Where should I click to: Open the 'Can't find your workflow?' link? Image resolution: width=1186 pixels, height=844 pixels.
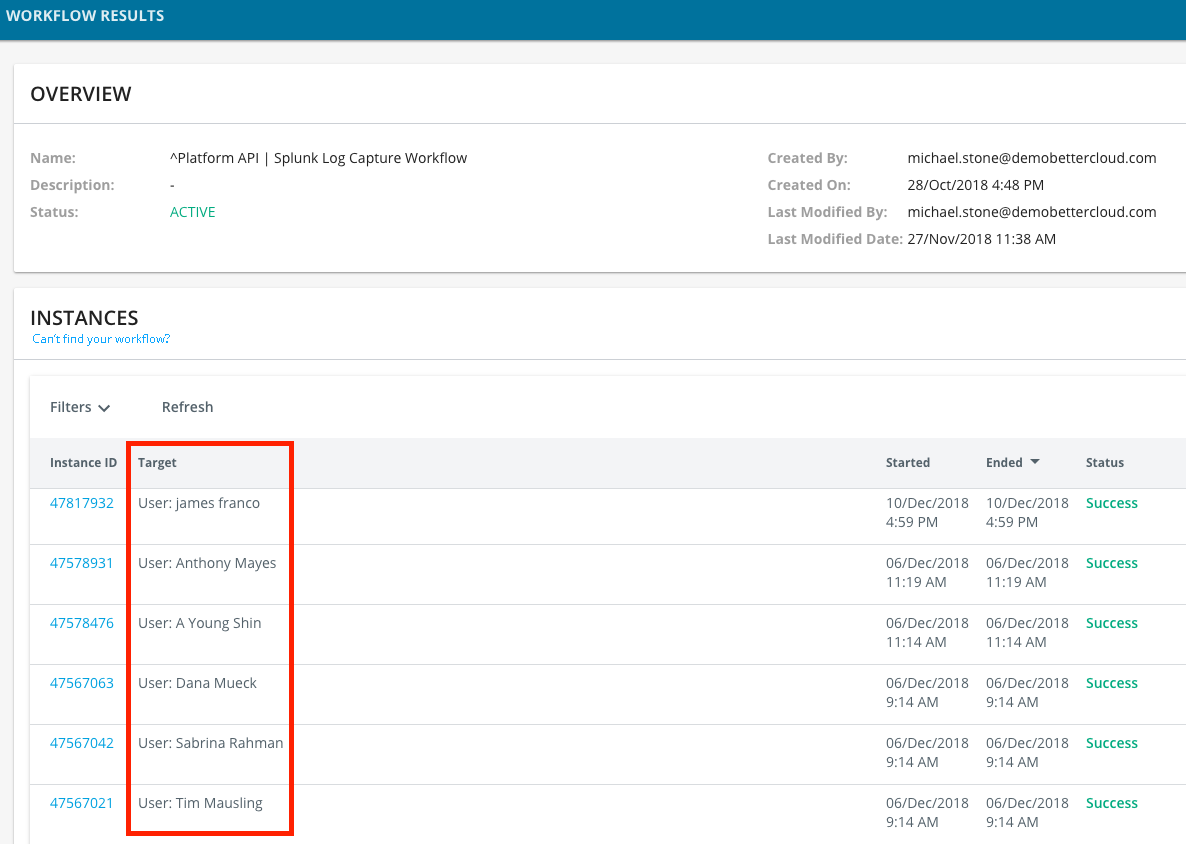[101, 339]
